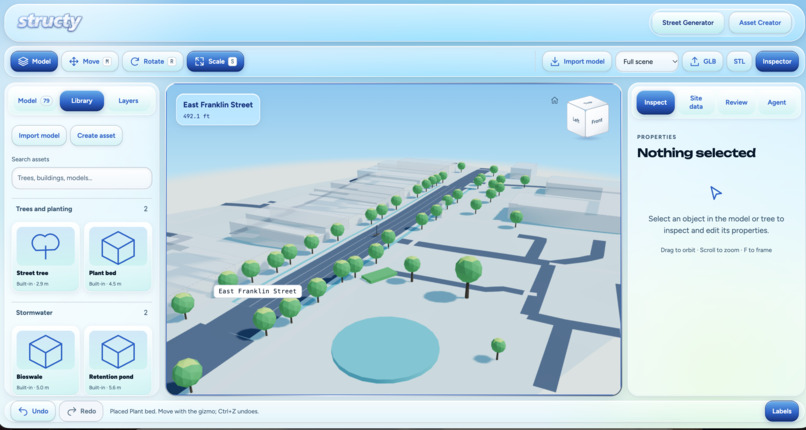806x430 pixels.
Task: Activate the Move tool
Action: pos(90,61)
